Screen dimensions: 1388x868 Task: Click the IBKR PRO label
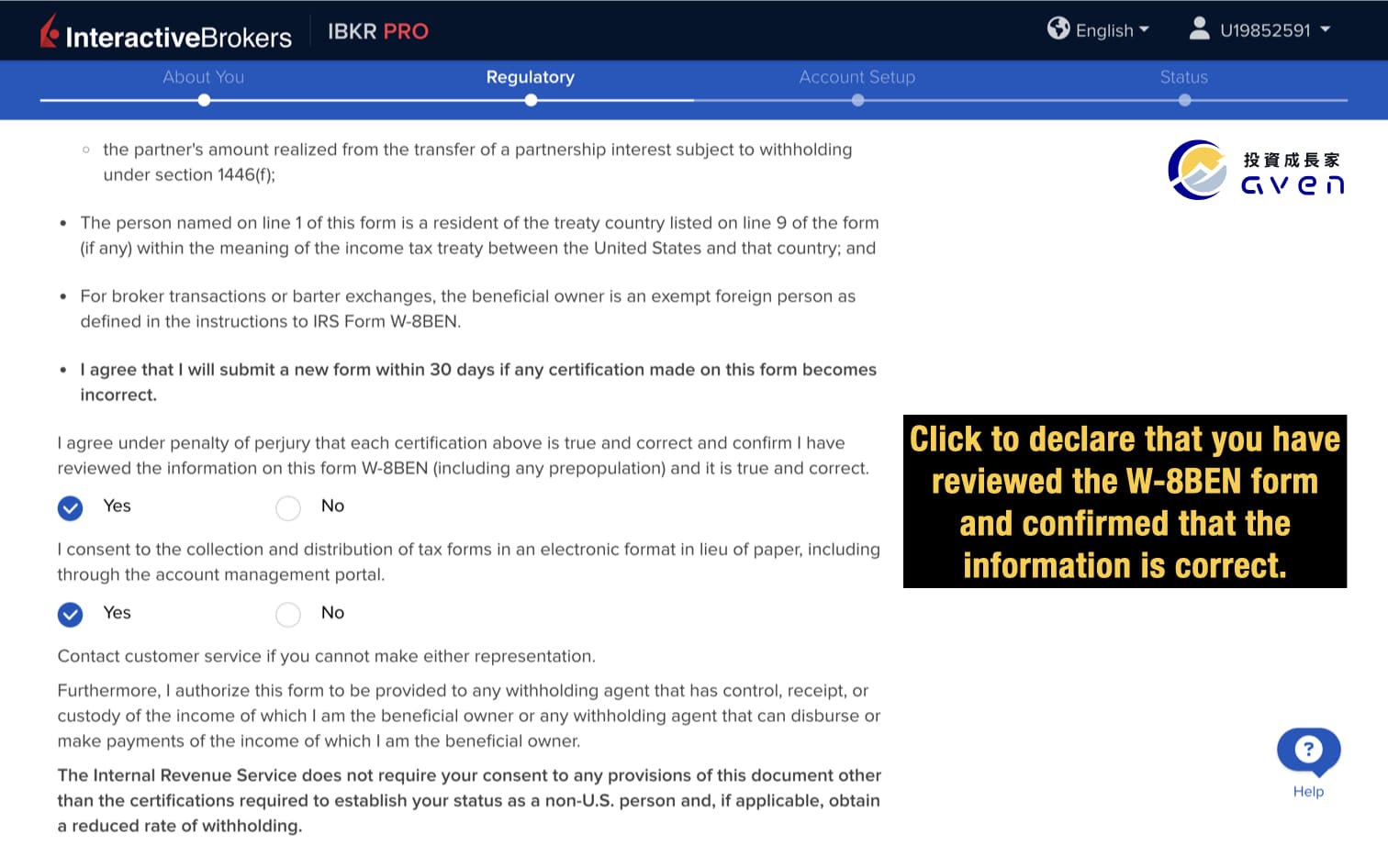(377, 31)
